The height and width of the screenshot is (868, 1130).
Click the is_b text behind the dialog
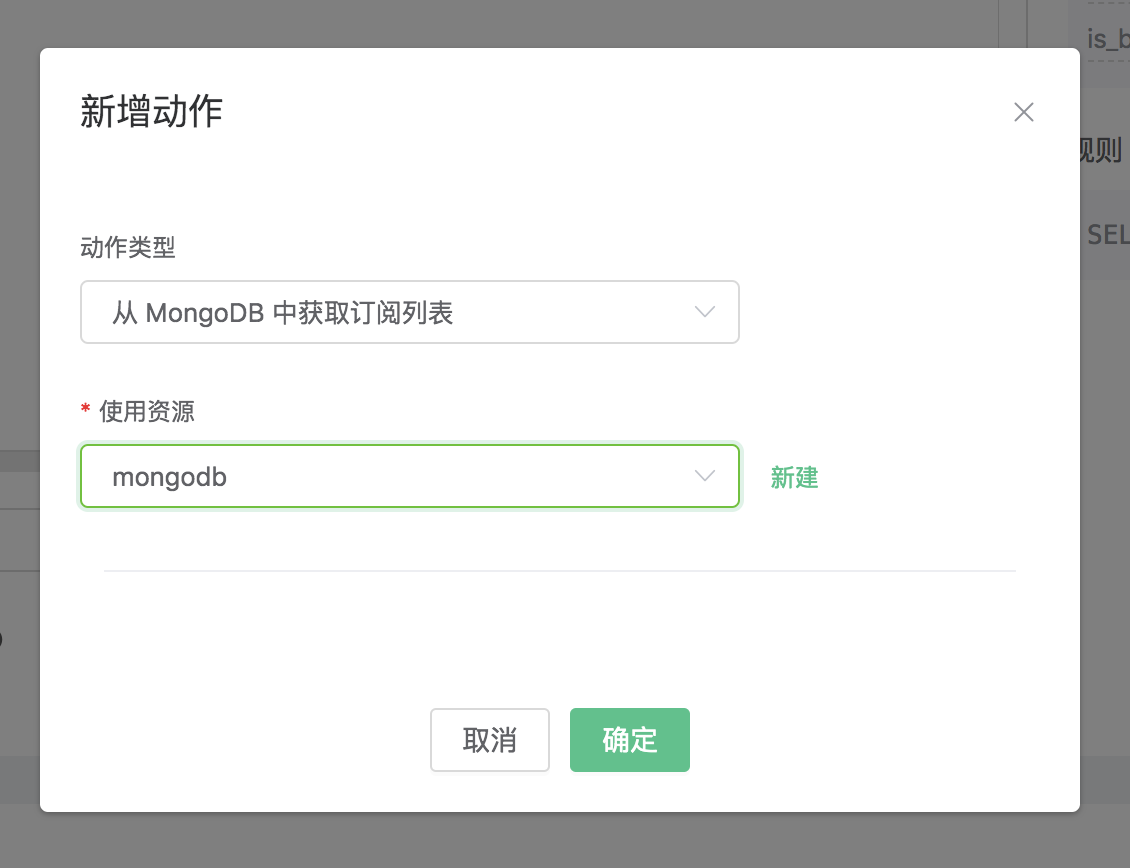click(x=1108, y=40)
